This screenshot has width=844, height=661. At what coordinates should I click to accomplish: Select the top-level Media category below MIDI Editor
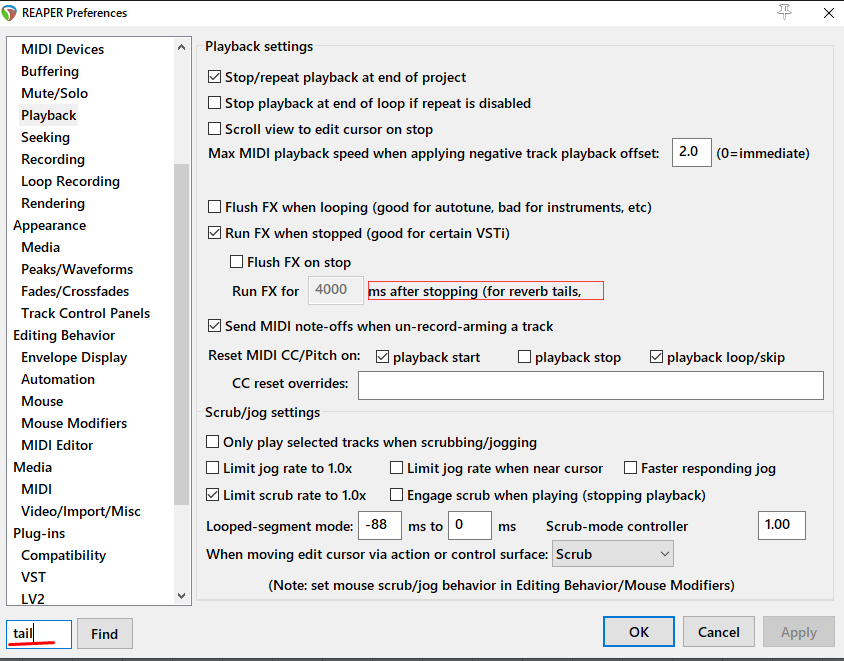pos(32,467)
